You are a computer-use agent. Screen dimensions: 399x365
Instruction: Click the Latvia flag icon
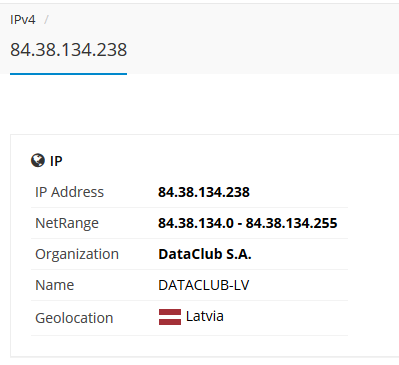170,317
